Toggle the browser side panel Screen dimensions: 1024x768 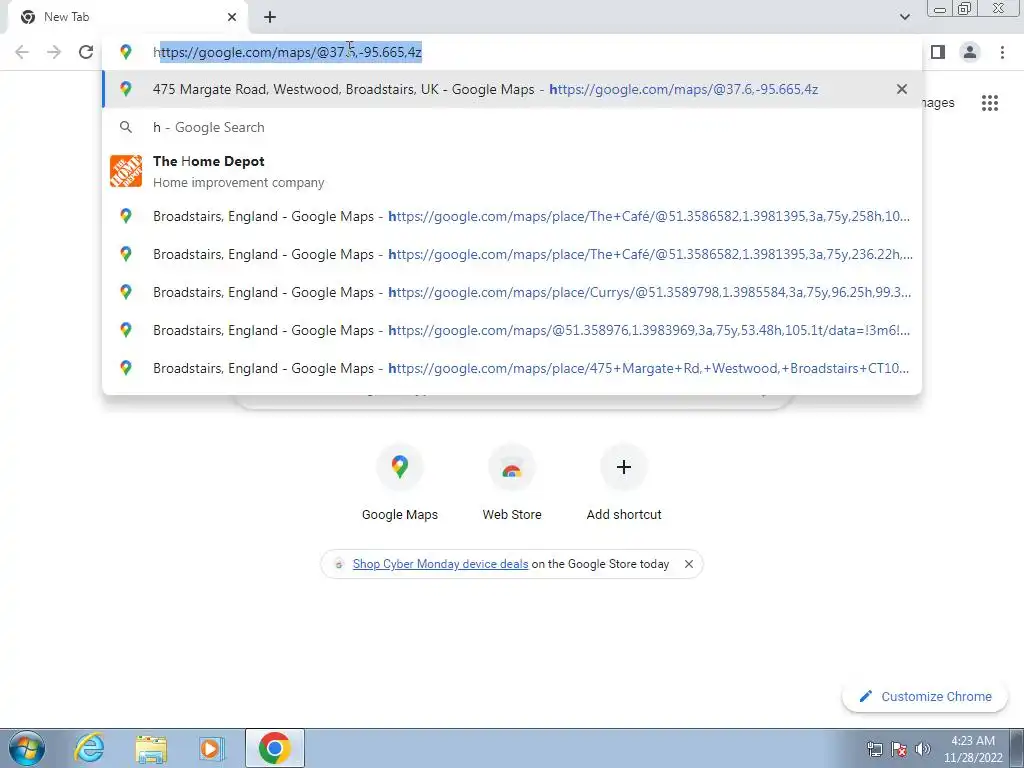click(x=938, y=52)
